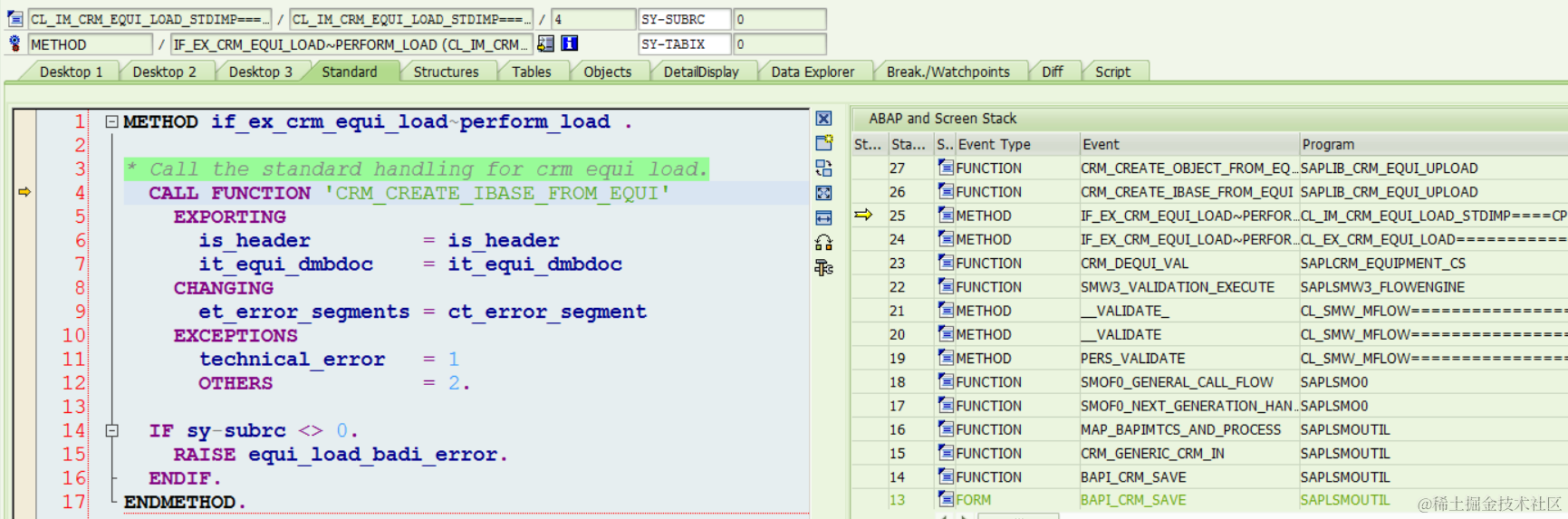Click the stack icon on row 16
Viewport: 1568px width, 519px height.
[x=946, y=428]
